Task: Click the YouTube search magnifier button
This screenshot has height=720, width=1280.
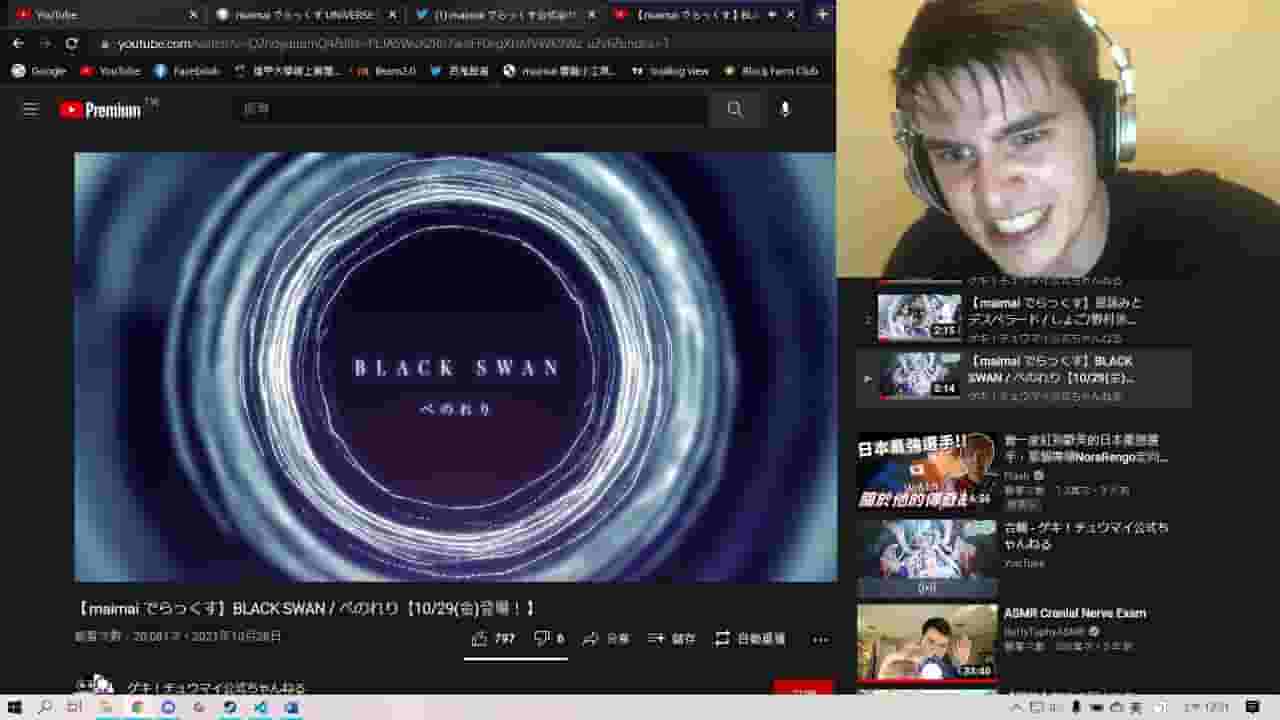Action: pos(735,110)
